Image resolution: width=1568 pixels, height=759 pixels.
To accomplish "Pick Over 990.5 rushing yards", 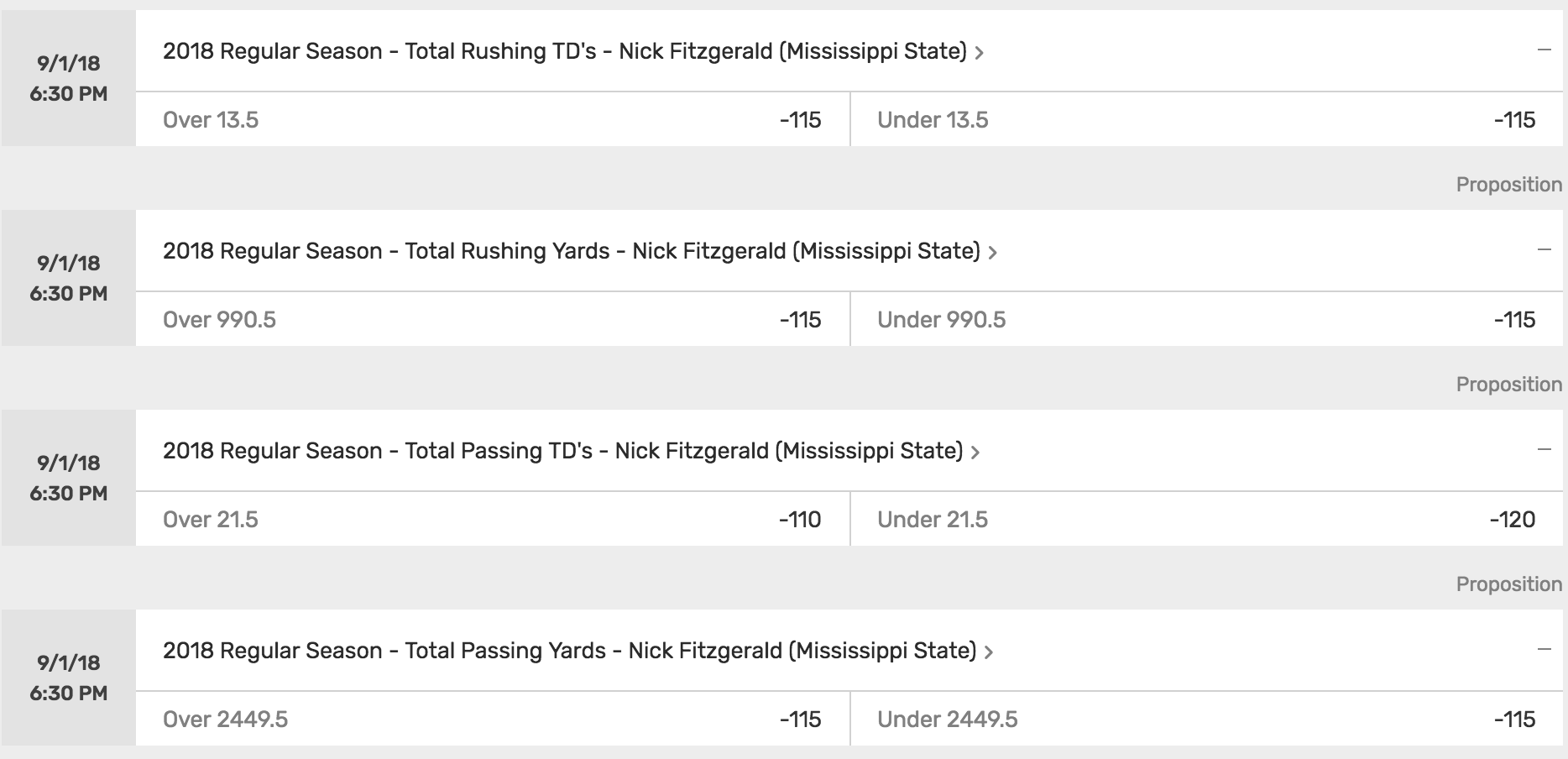I will click(x=493, y=319).
